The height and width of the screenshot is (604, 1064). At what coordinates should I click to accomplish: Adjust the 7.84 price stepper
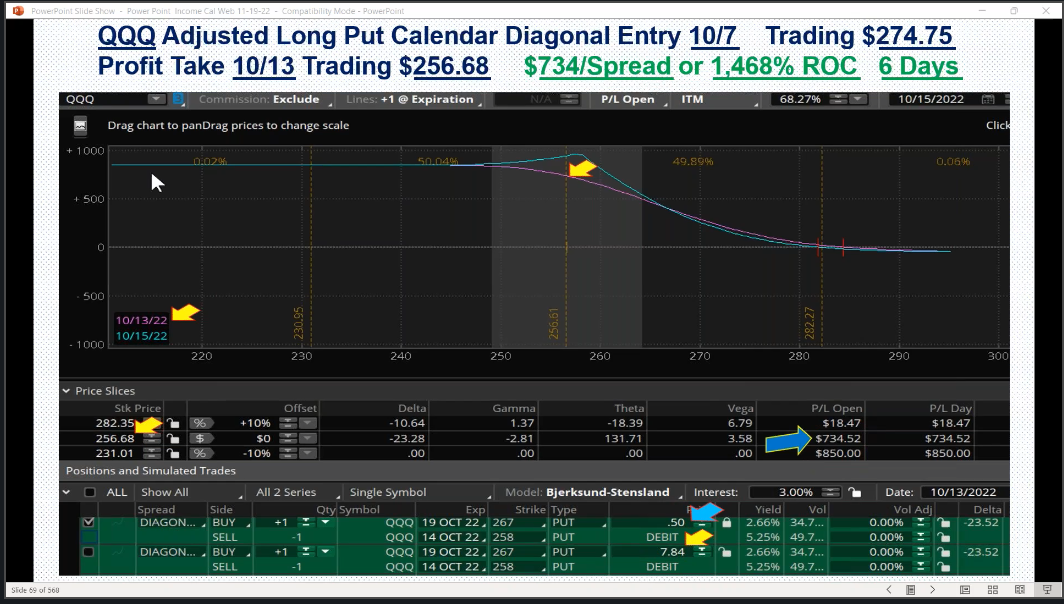(702, 552)
